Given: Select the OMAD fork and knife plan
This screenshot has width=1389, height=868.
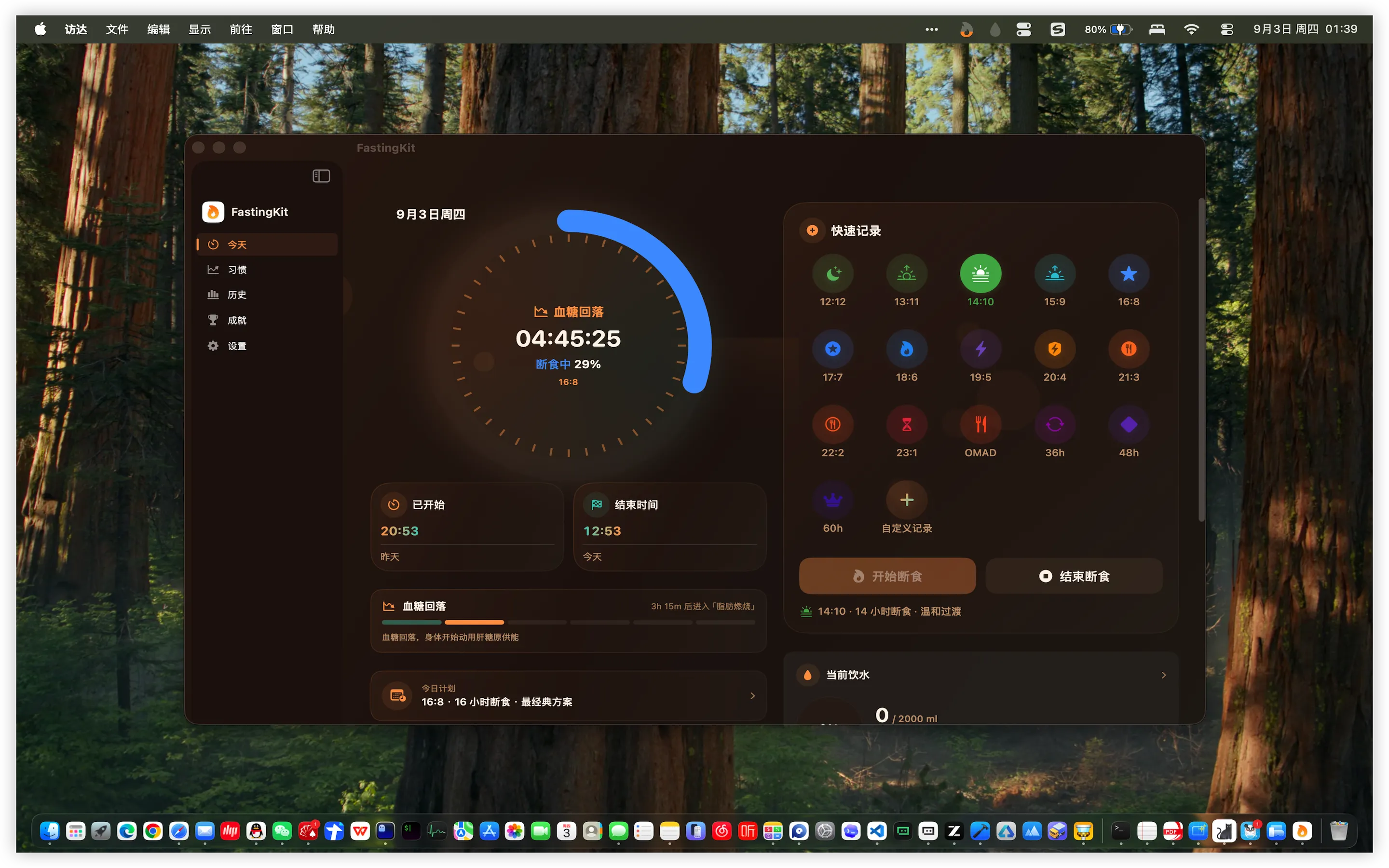Looking at the screenshot, I should (x=980, y=425).
